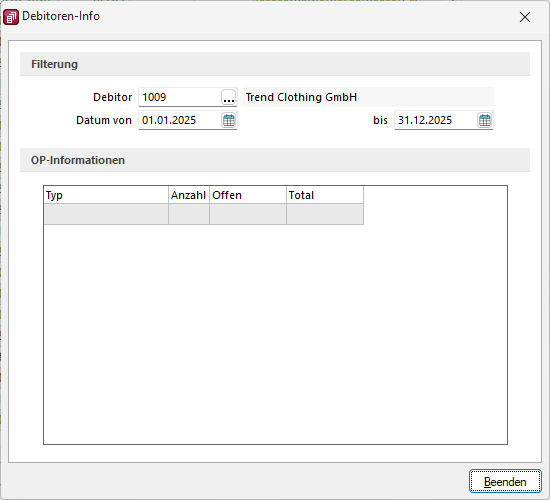The width and height of the screenshot is (550, 500).
Task: Focus the Datum von field 01.01.2025
Action: (x=180, y=120)
